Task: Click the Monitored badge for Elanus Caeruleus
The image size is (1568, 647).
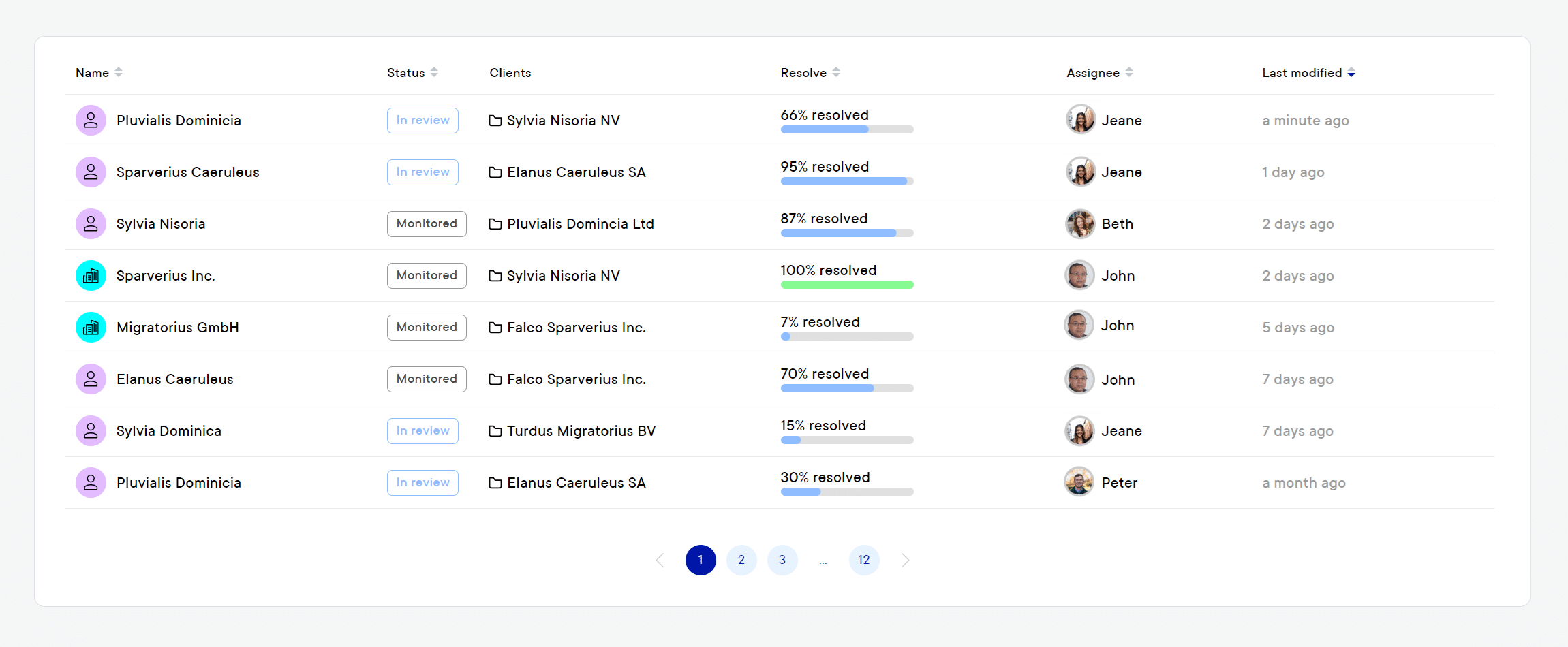Action: point(427,379)
